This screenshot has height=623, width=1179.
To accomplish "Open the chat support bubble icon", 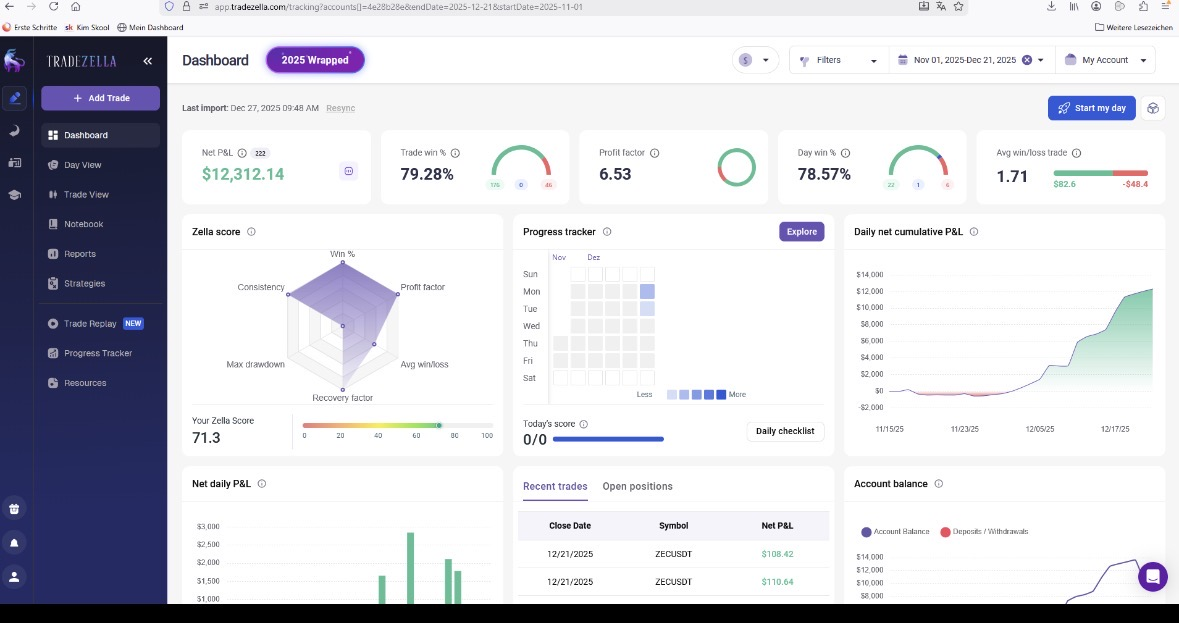I will 1152,576.
